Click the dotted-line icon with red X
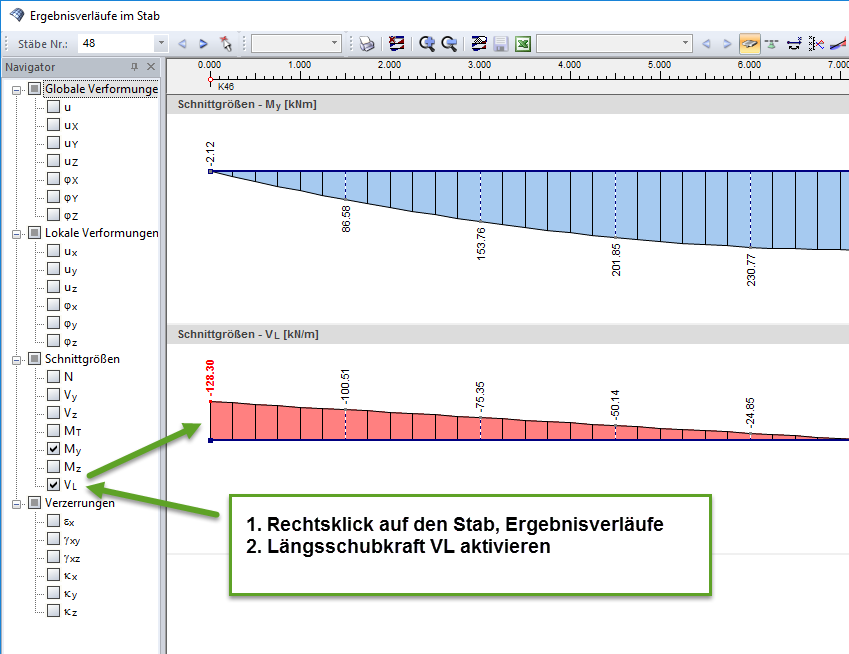 click(816, 44)
